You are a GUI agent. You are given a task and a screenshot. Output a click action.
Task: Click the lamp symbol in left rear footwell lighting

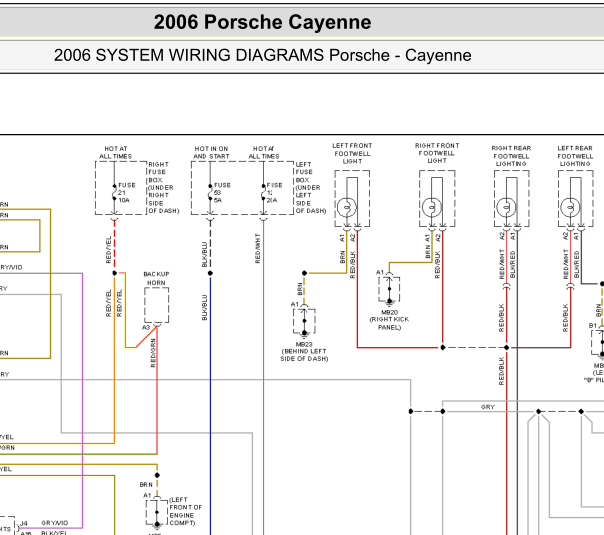pos(570,207)
